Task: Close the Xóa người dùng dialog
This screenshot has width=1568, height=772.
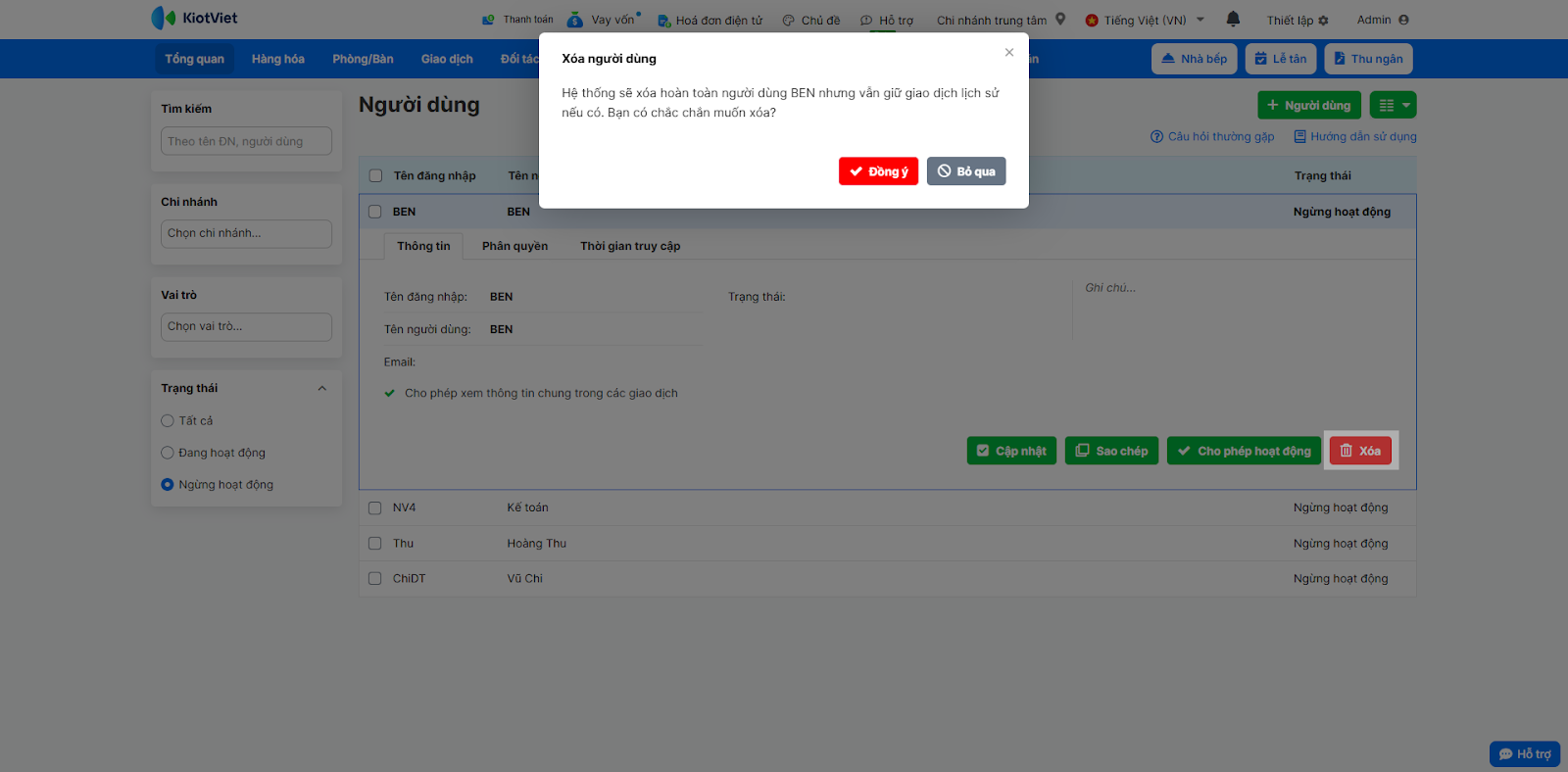Action: coord(1009,52)
